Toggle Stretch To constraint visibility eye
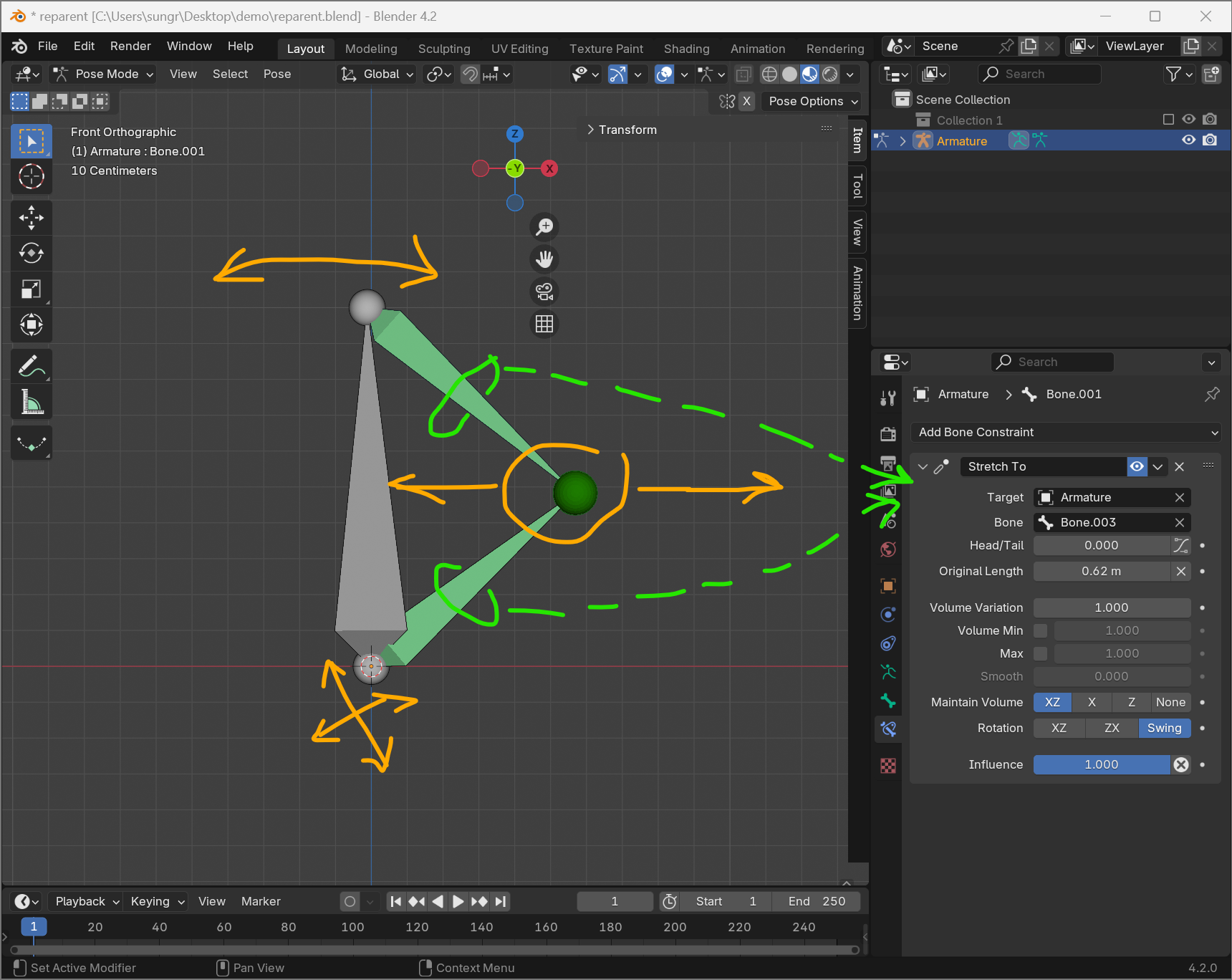The image size is (1232, 980). point(1137,466)
